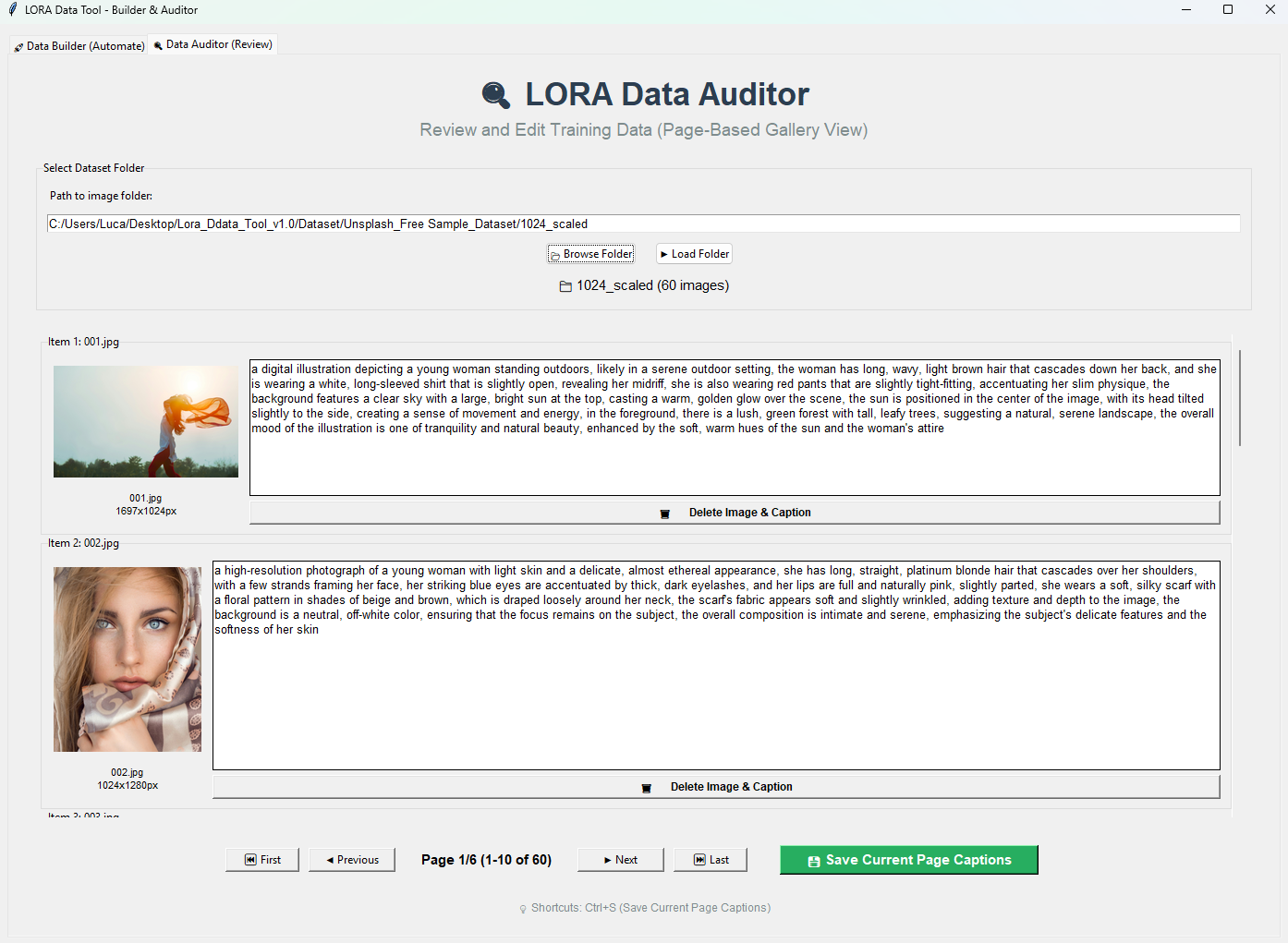Viewport: 1288px width, 943px height.
Task: Go to the Previous page
Action: [352, 860]
